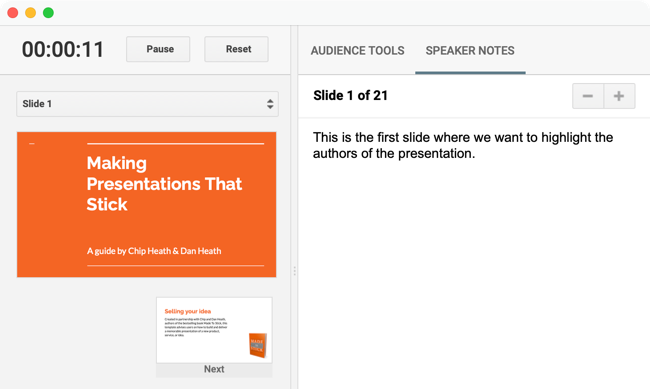Advance using the Selling your idea preview
The image size is (650, 389).
click(214, 330)
